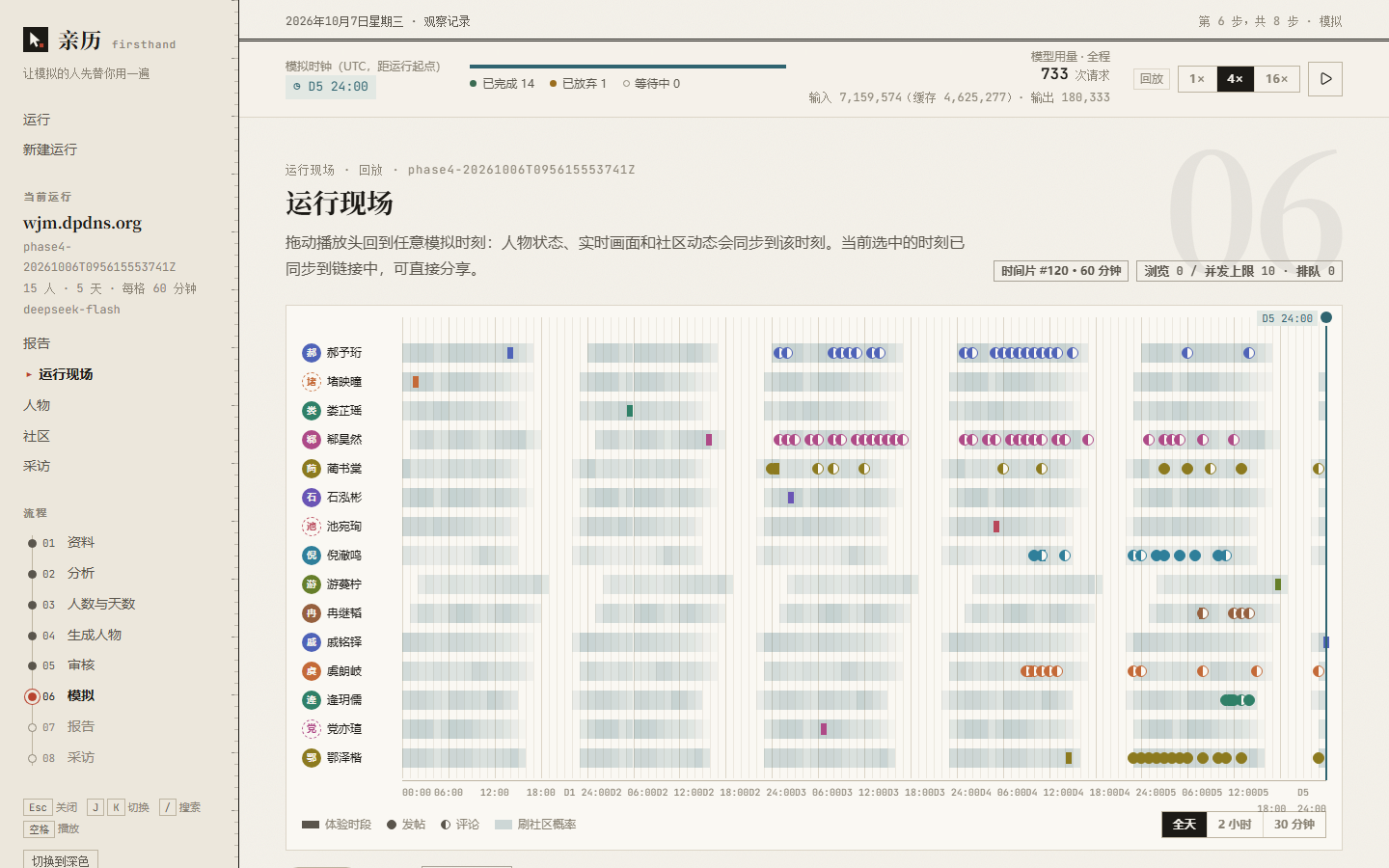Open the sidebar 报告 link above 运行现场

pos(37,343)
